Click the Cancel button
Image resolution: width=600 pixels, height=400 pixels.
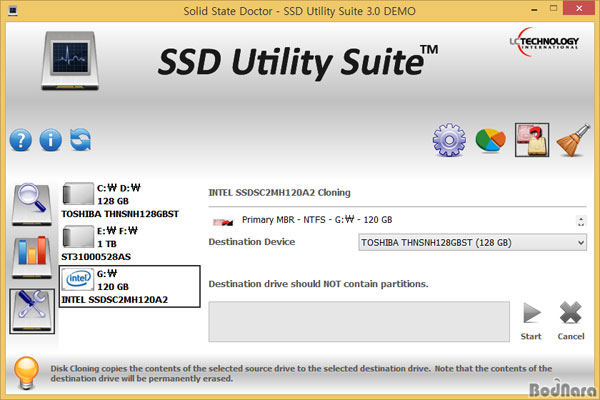tap(571, 321)
